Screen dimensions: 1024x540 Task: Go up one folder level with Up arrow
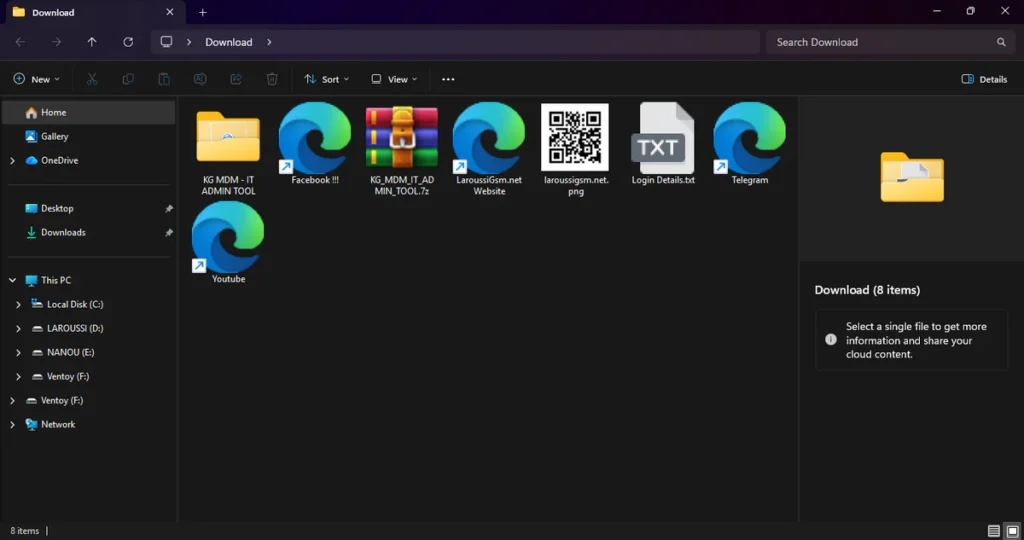92,42
